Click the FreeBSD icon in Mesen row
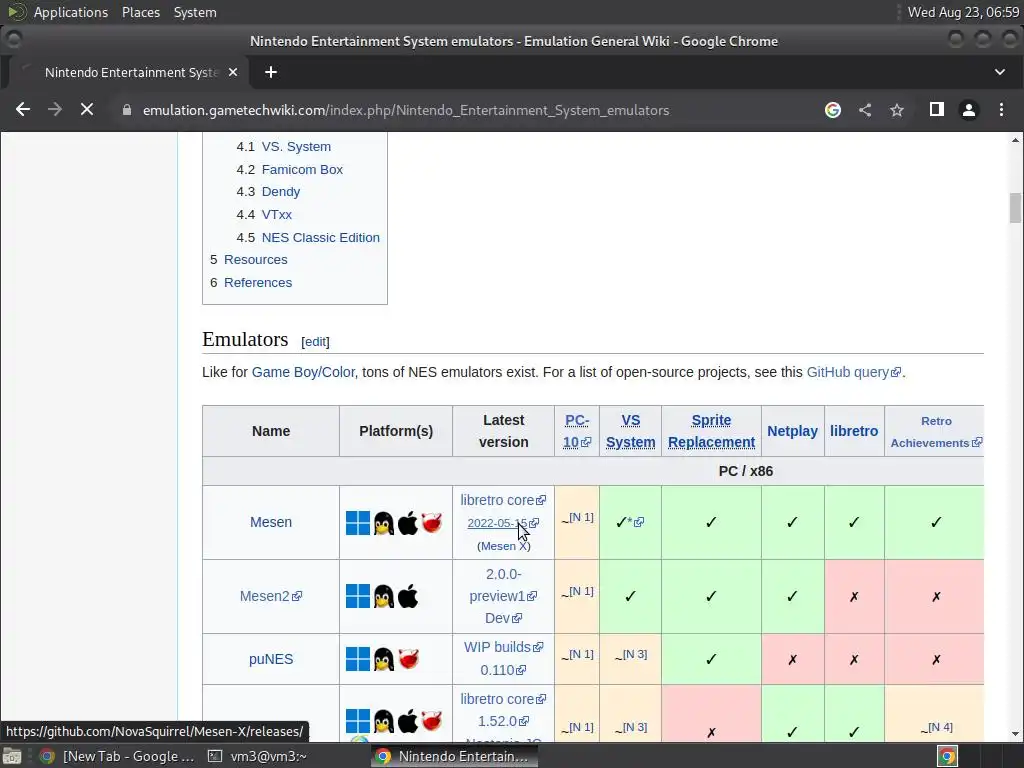Image resolution: width=1024 pixels, height=768 pixels. point(432,522)
